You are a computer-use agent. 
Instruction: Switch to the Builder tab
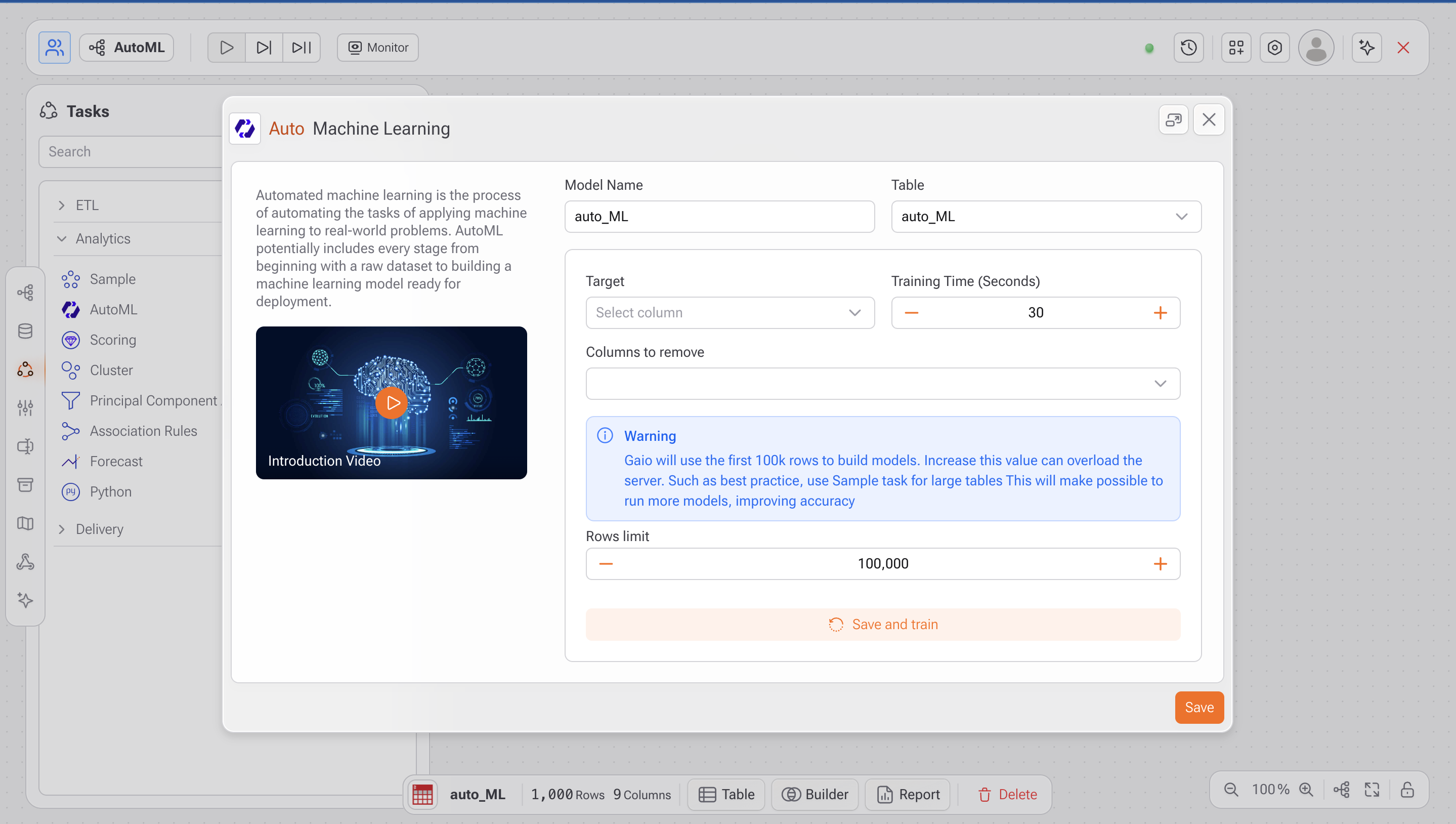(x=815, y=795)
